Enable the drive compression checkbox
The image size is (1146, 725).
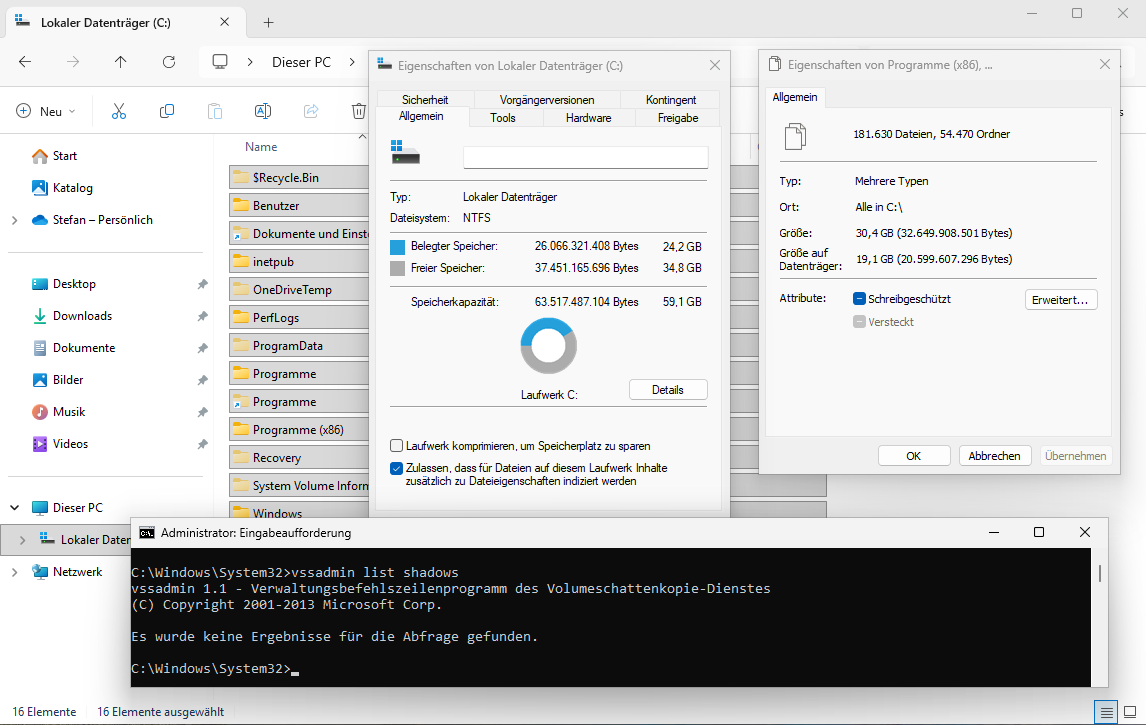tap(397, 446)
